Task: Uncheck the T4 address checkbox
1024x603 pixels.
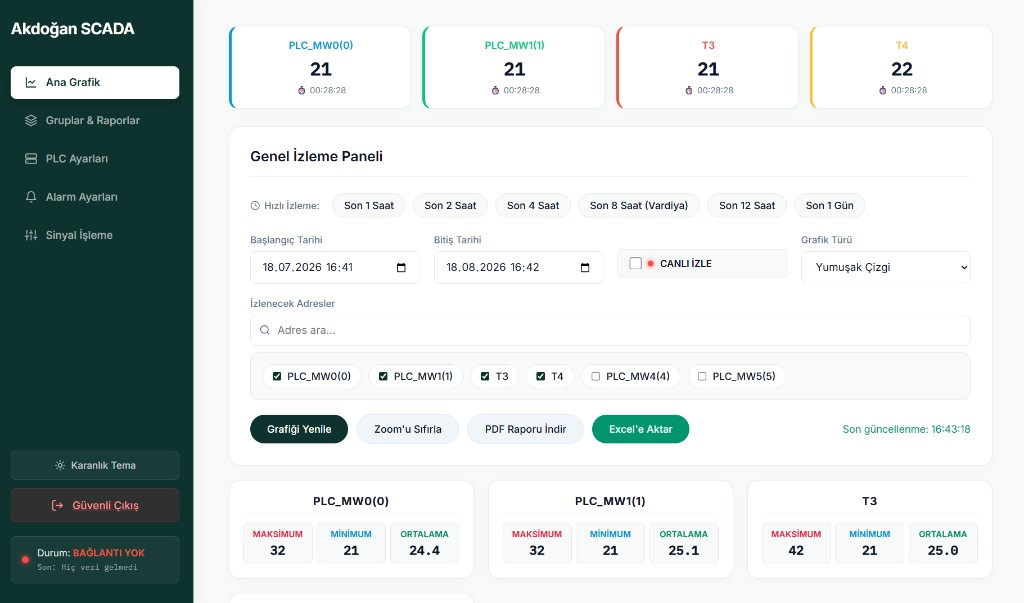Action: tap(541, 376)
